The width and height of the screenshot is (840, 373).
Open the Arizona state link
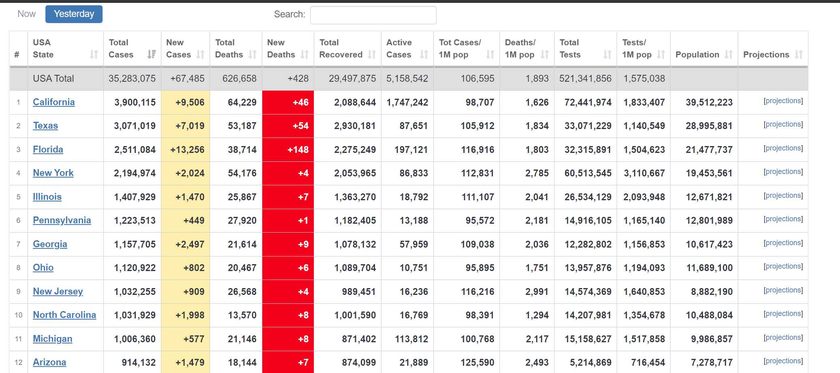coord(49,362)
